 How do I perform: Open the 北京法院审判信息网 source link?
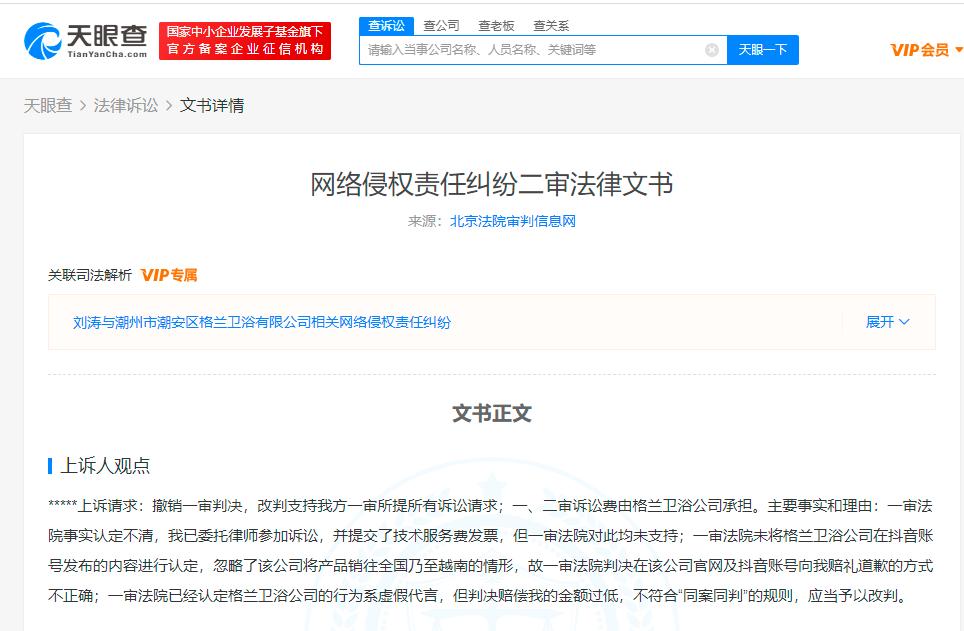pyautogui.click(x=513, y=221)
